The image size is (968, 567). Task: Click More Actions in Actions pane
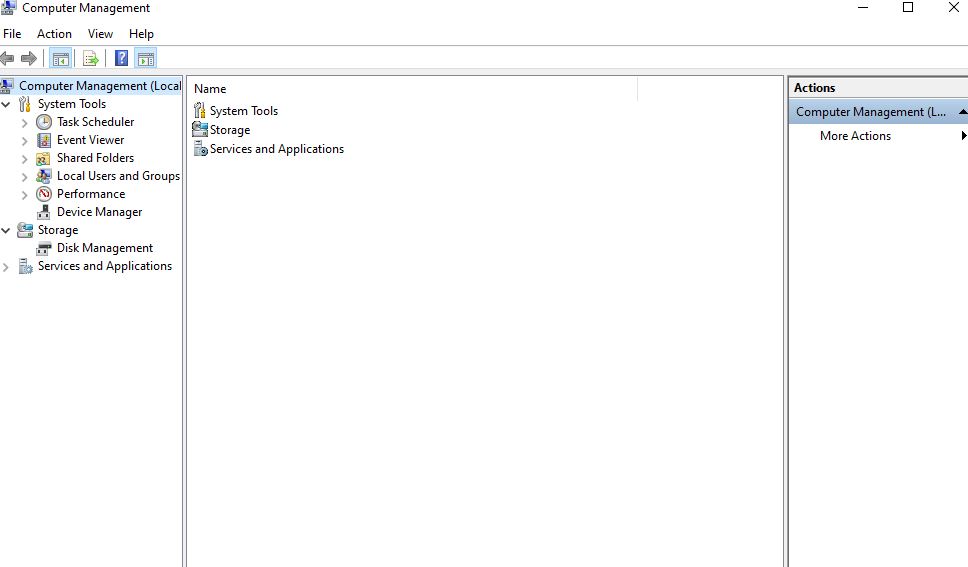click(x=855, y=136)
